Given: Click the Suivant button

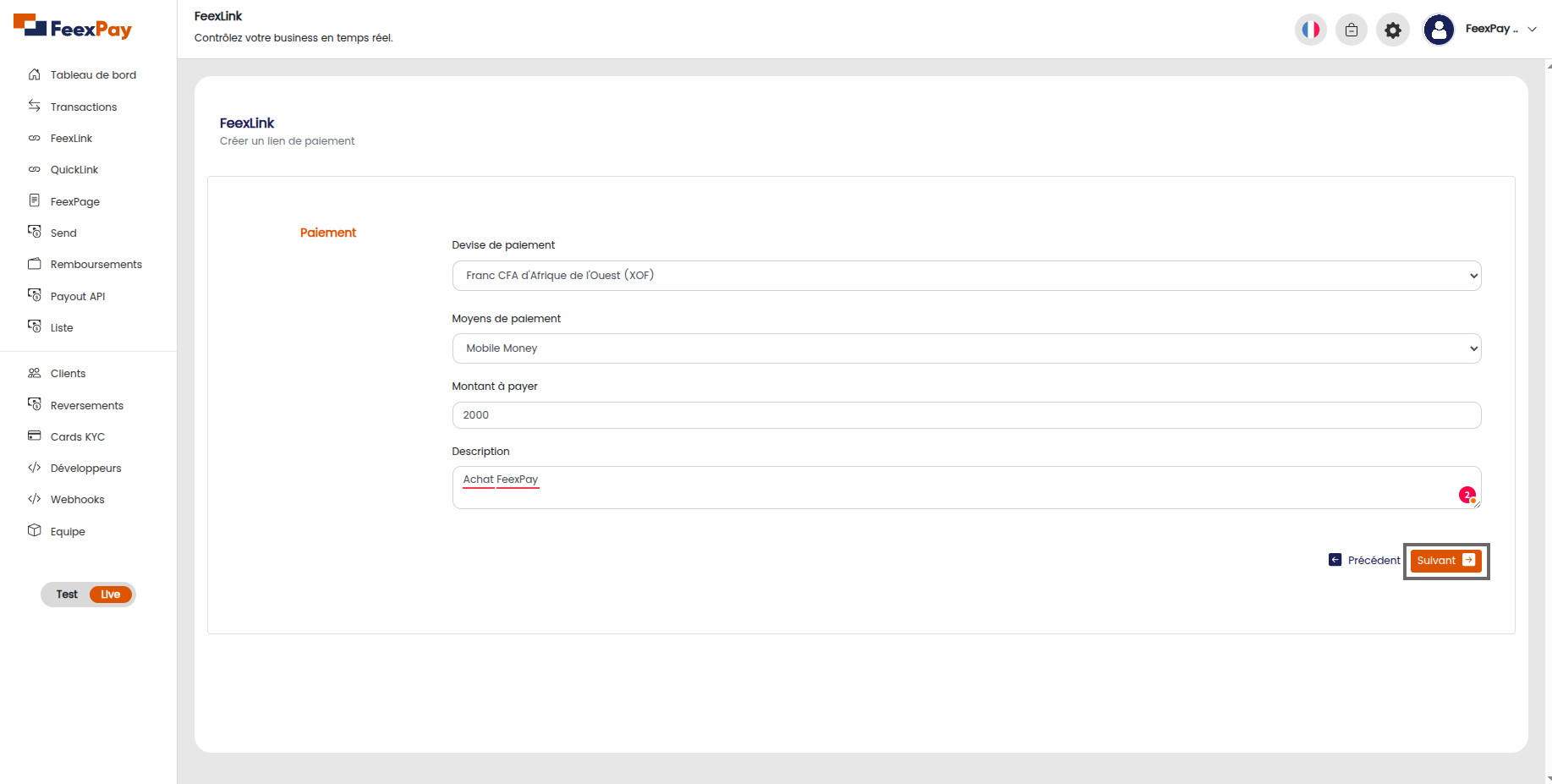Looking at the screenshot, I should (1445, 561).
